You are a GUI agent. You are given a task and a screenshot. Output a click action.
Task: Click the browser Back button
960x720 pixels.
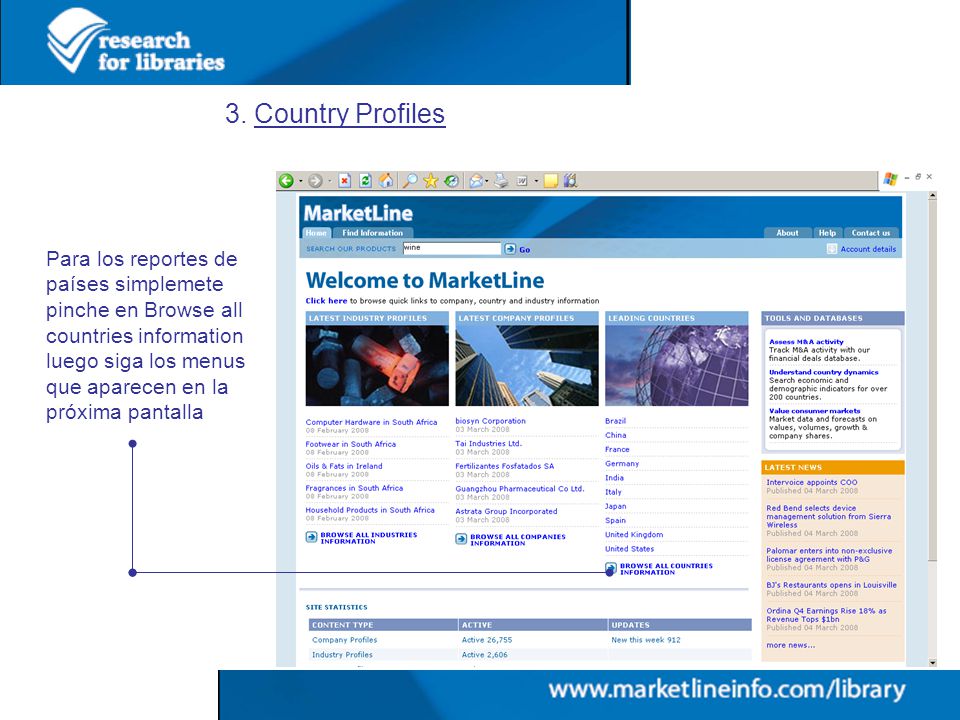[286, 181]
